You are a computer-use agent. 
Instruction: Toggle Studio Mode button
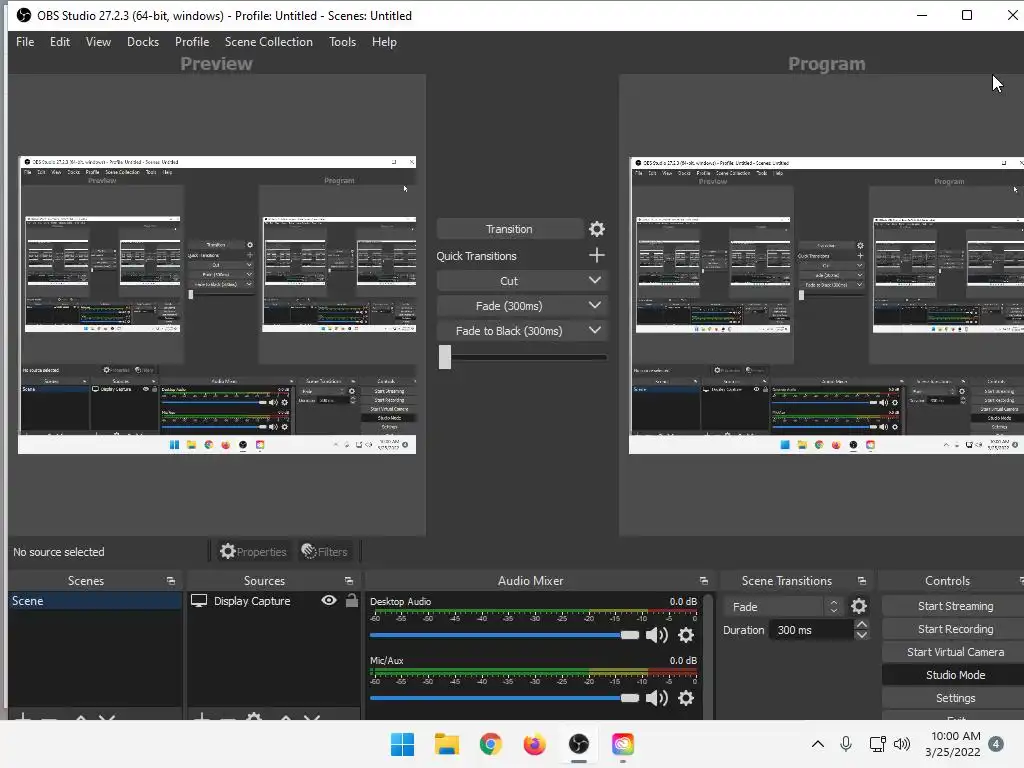pyautogui.click(x=955, y=675)
